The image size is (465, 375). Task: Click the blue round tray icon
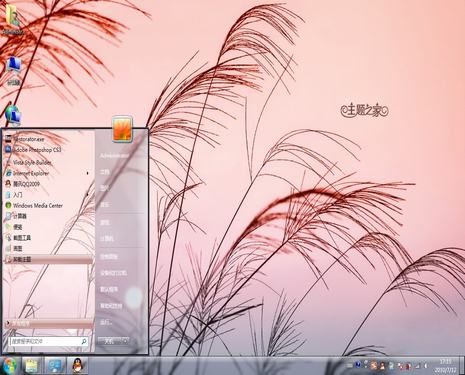[x=358, y=365]
